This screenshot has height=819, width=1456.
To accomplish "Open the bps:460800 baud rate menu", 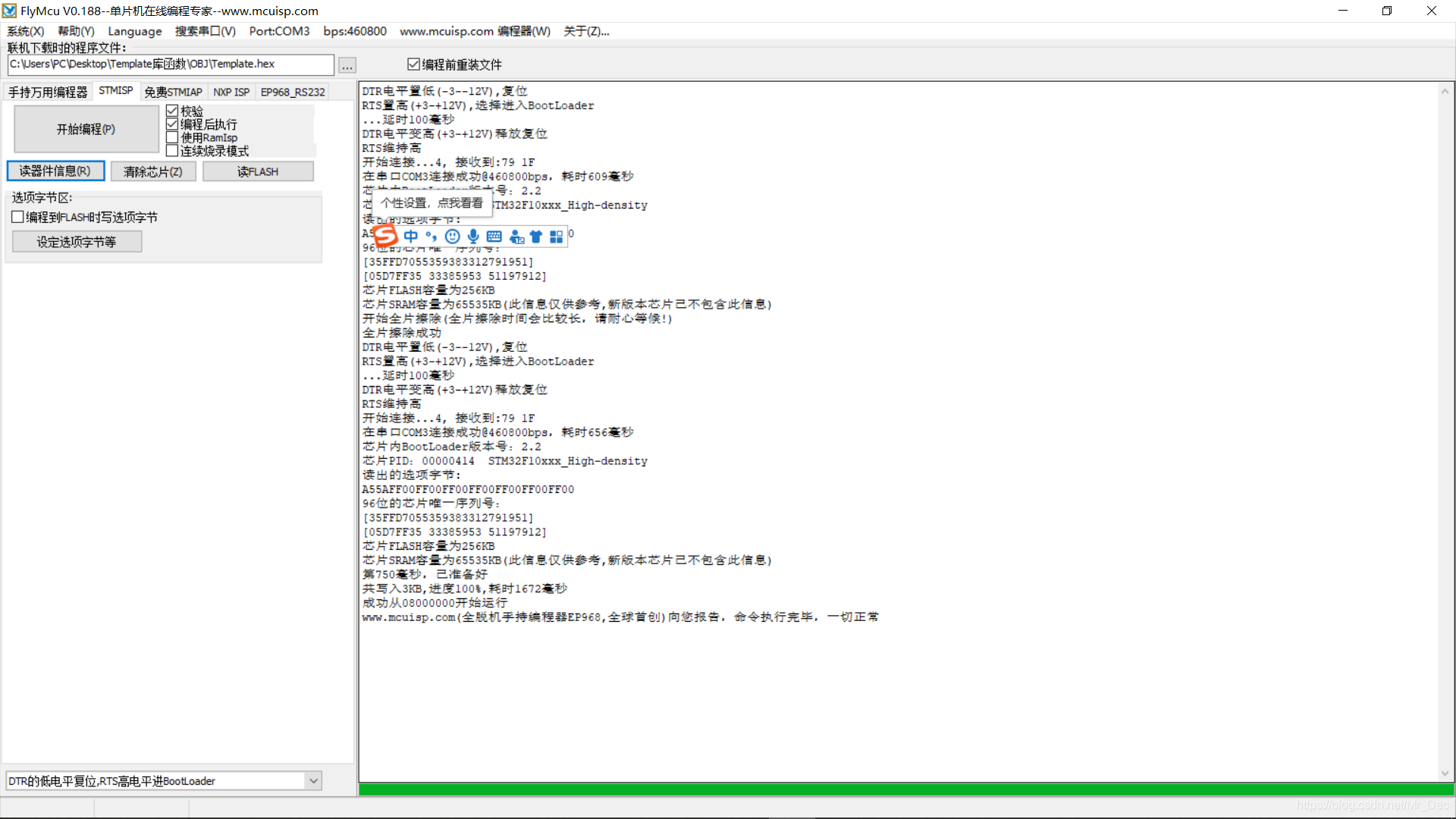I will 355,31.
